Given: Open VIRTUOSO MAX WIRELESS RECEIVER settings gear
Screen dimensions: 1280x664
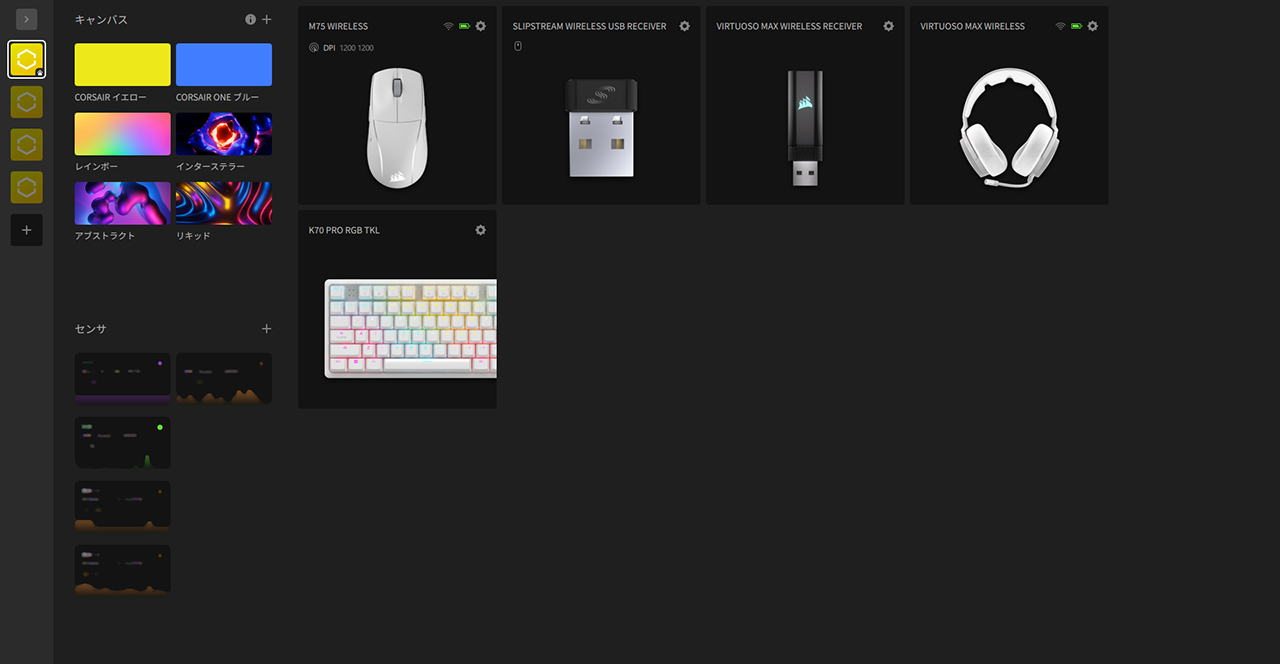Looking at the screenshot, I should pos(889,26).
